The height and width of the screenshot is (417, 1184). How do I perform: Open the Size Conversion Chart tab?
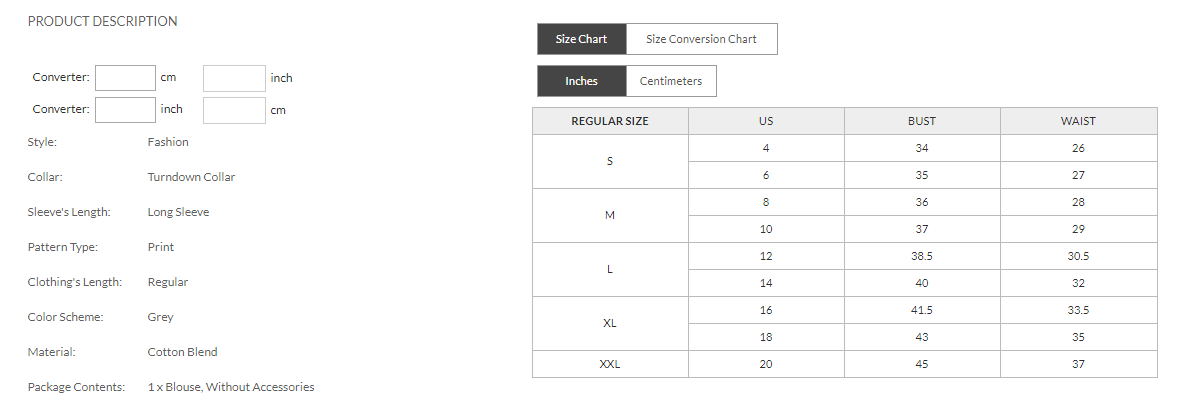(x=701, y=39)
